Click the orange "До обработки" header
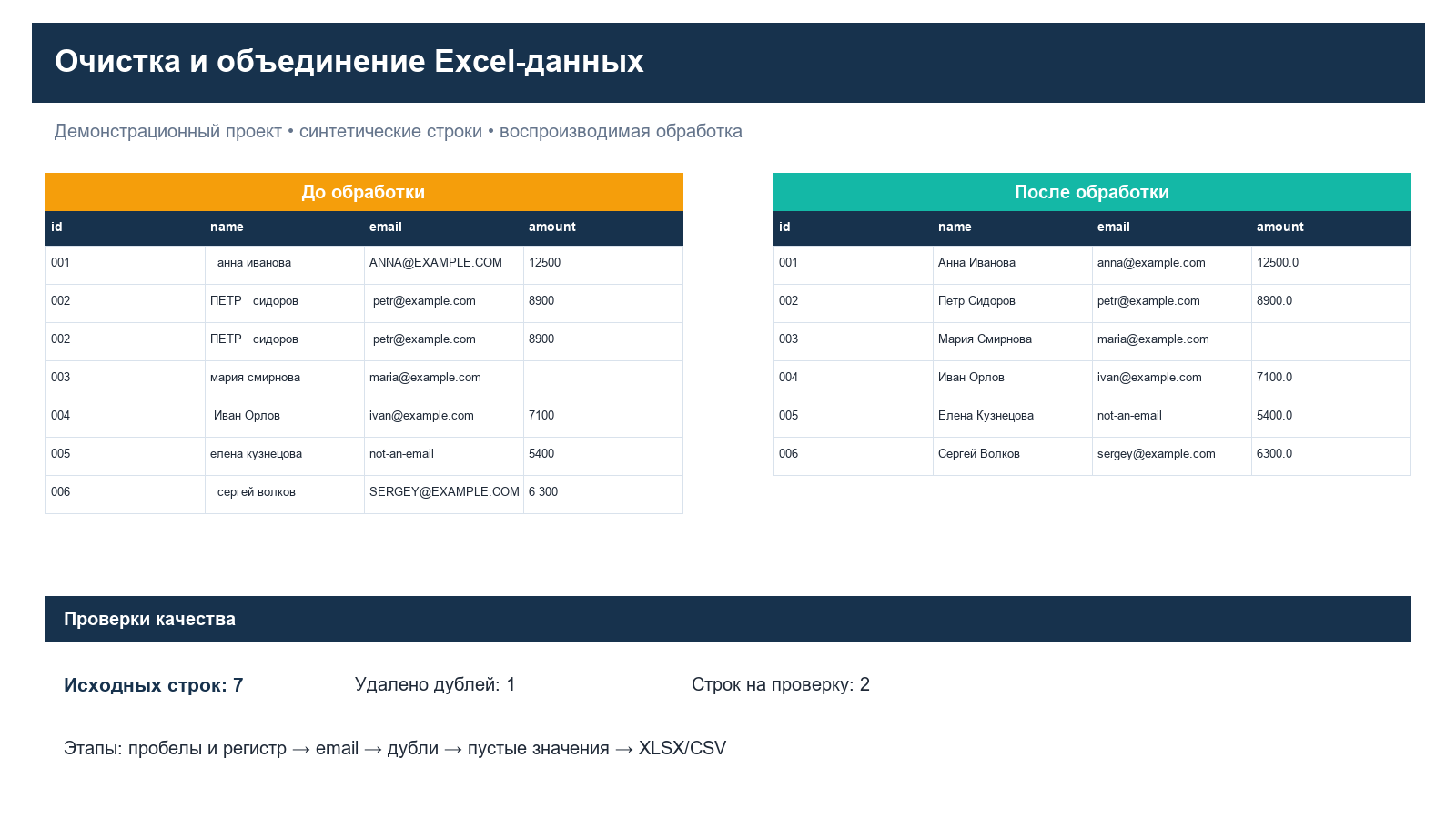1456x819 pixels. point(364,192)
